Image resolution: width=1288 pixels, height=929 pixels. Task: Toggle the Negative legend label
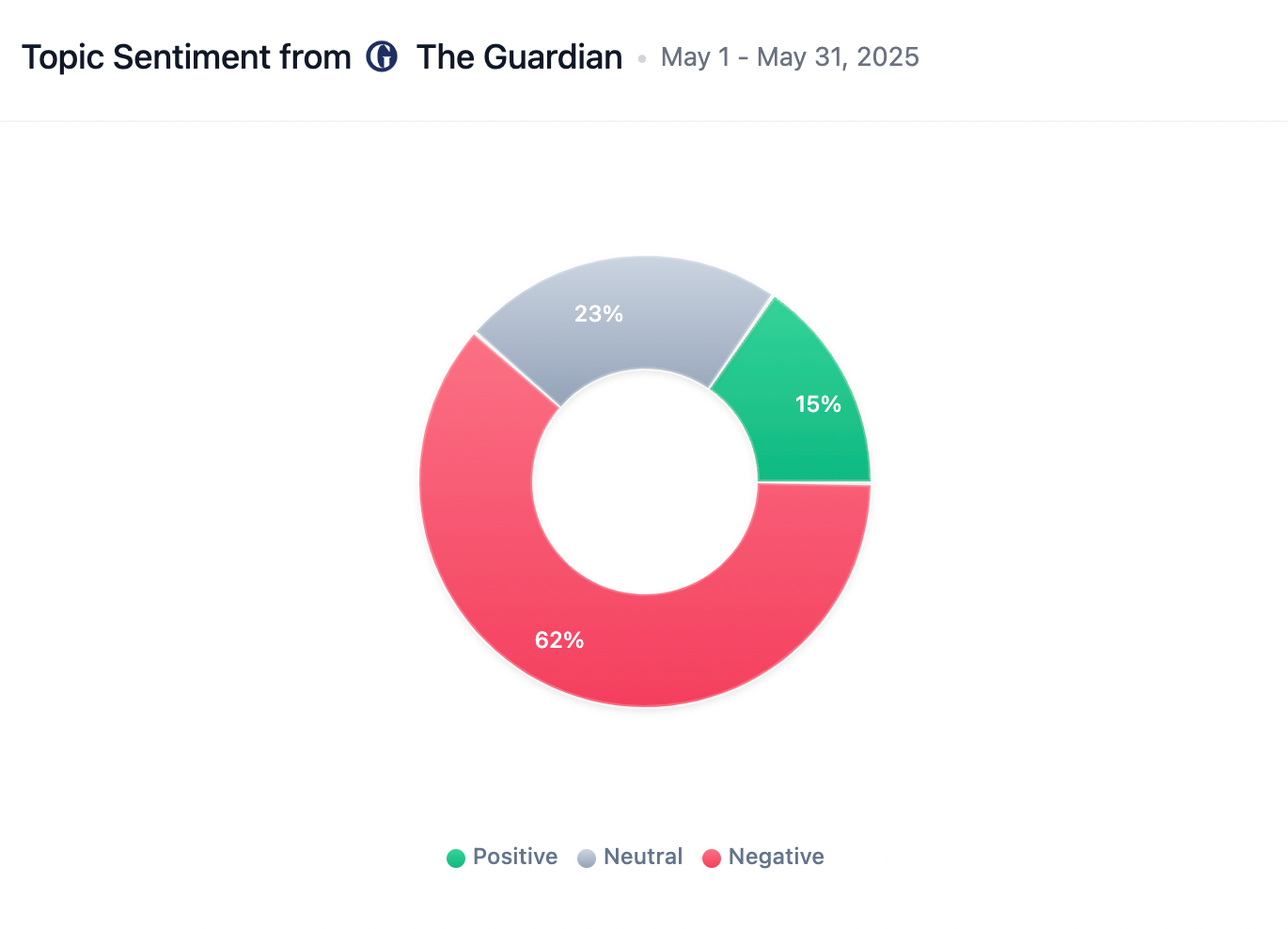coord(776,857)
